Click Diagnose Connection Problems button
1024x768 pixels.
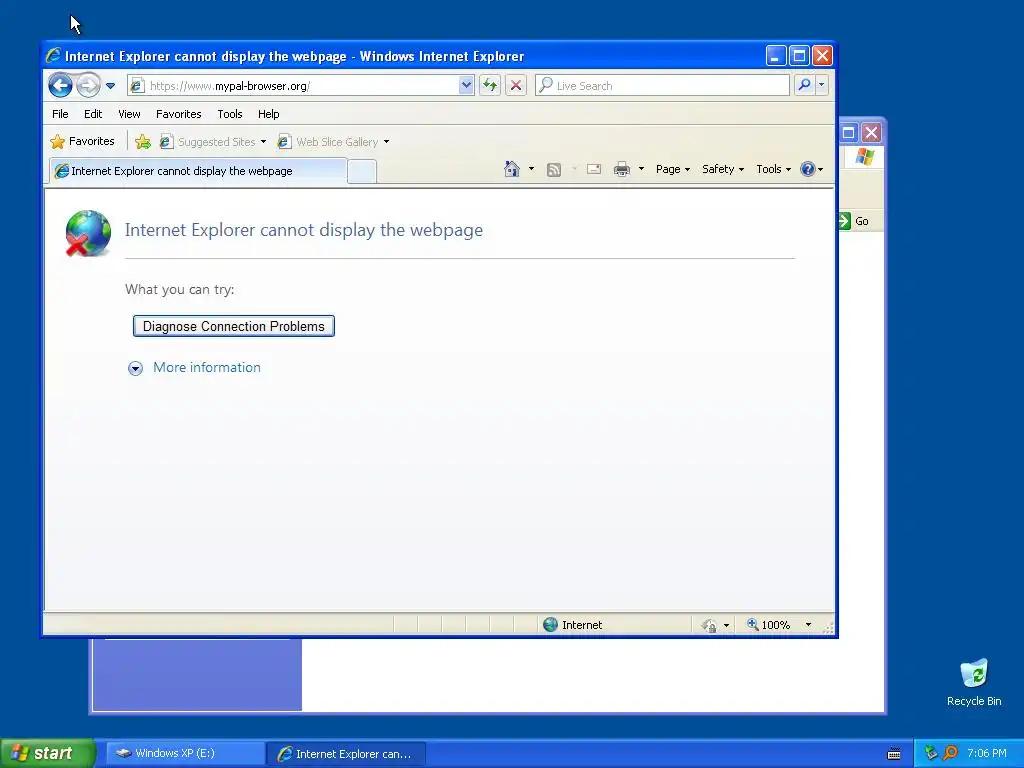[234, 326]
